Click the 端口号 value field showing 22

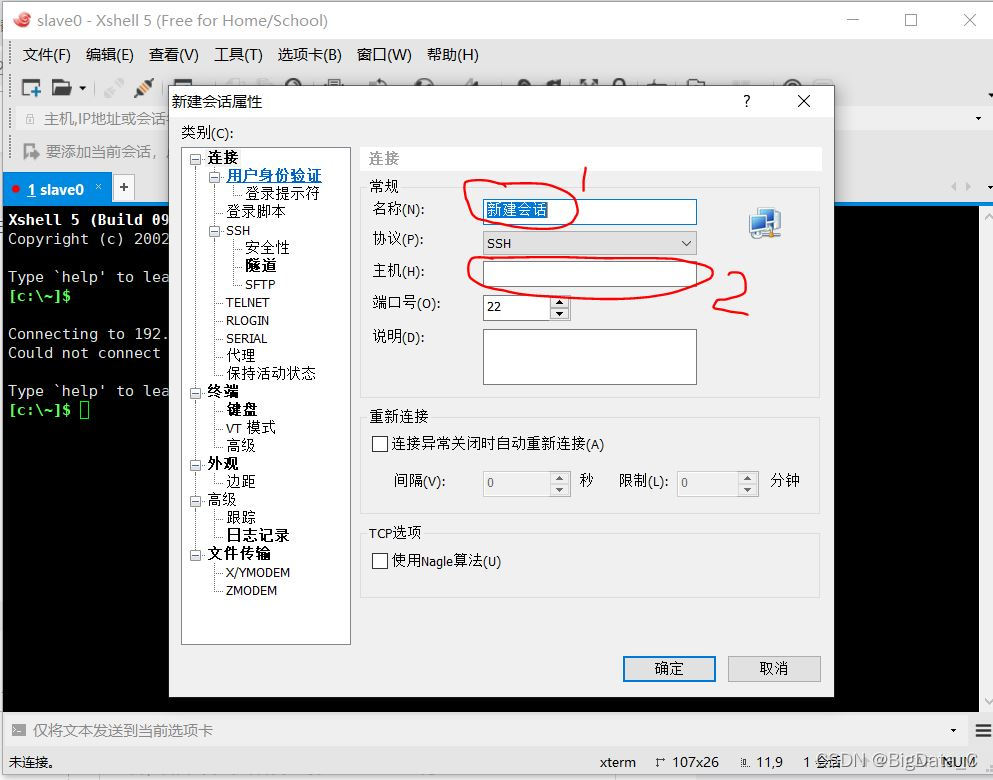click(x=517, y=307)
